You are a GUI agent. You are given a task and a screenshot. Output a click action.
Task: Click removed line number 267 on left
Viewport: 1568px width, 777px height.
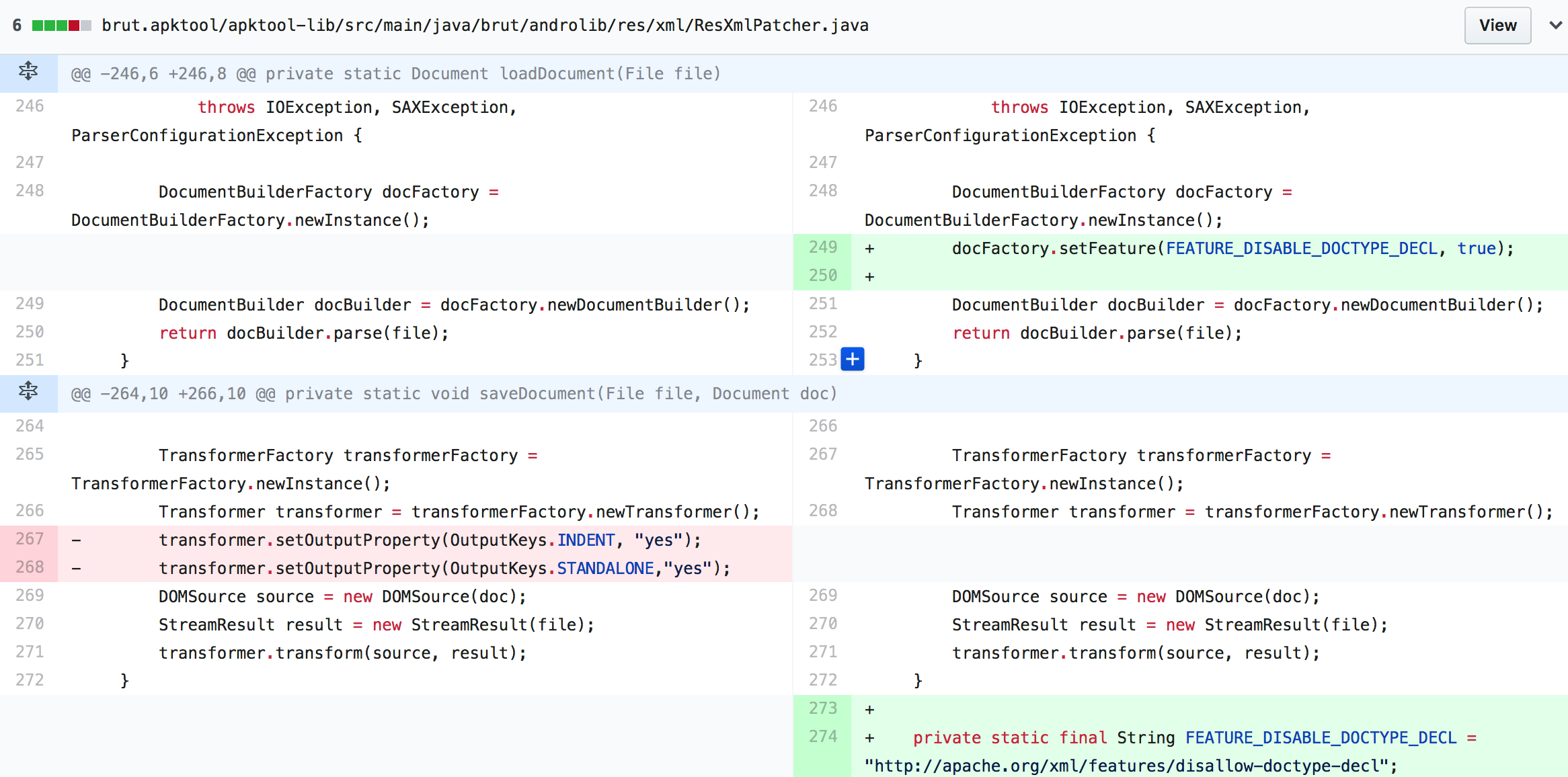click(30, 539)
